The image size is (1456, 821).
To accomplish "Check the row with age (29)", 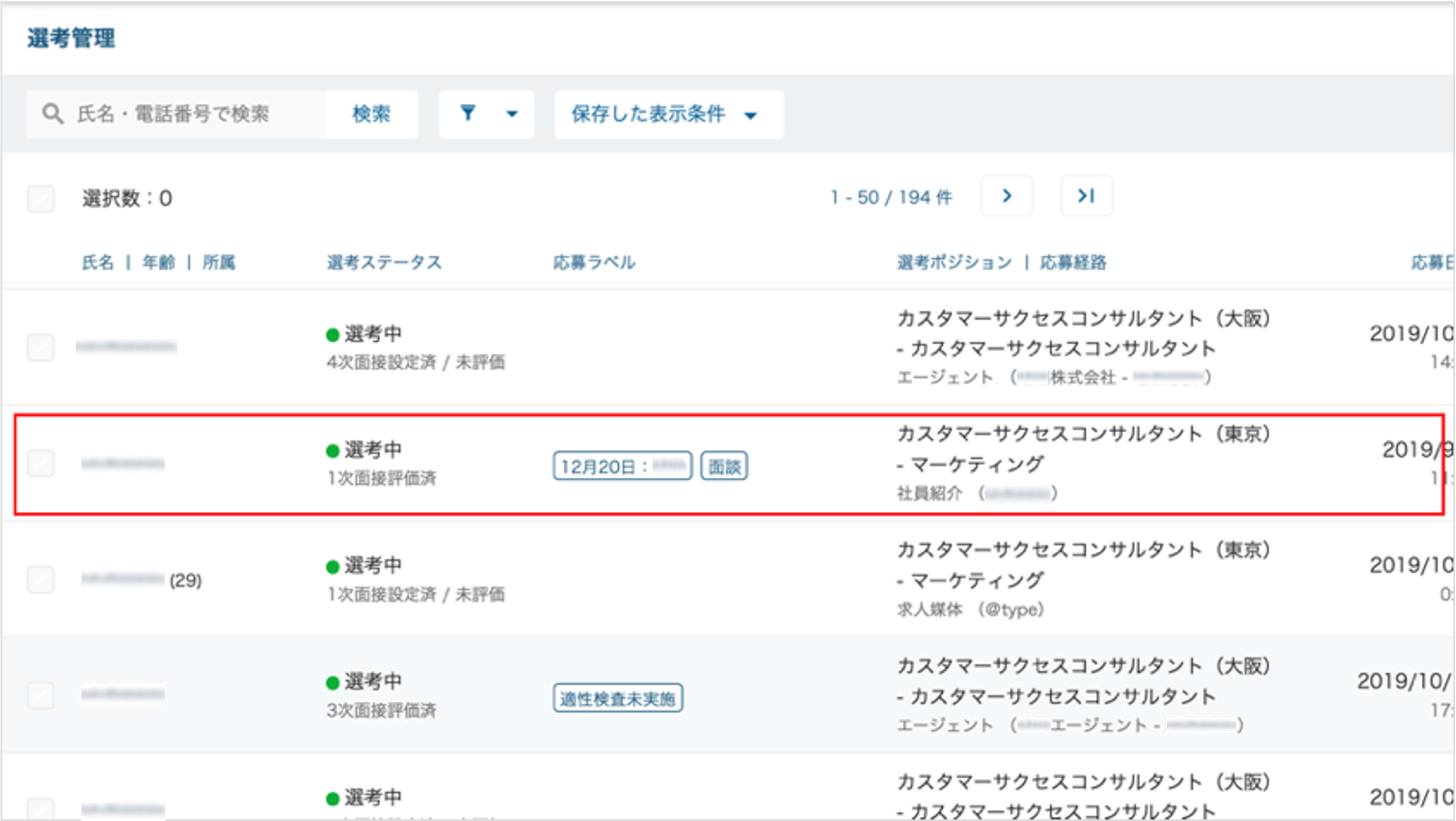I will tap(41, 580).
